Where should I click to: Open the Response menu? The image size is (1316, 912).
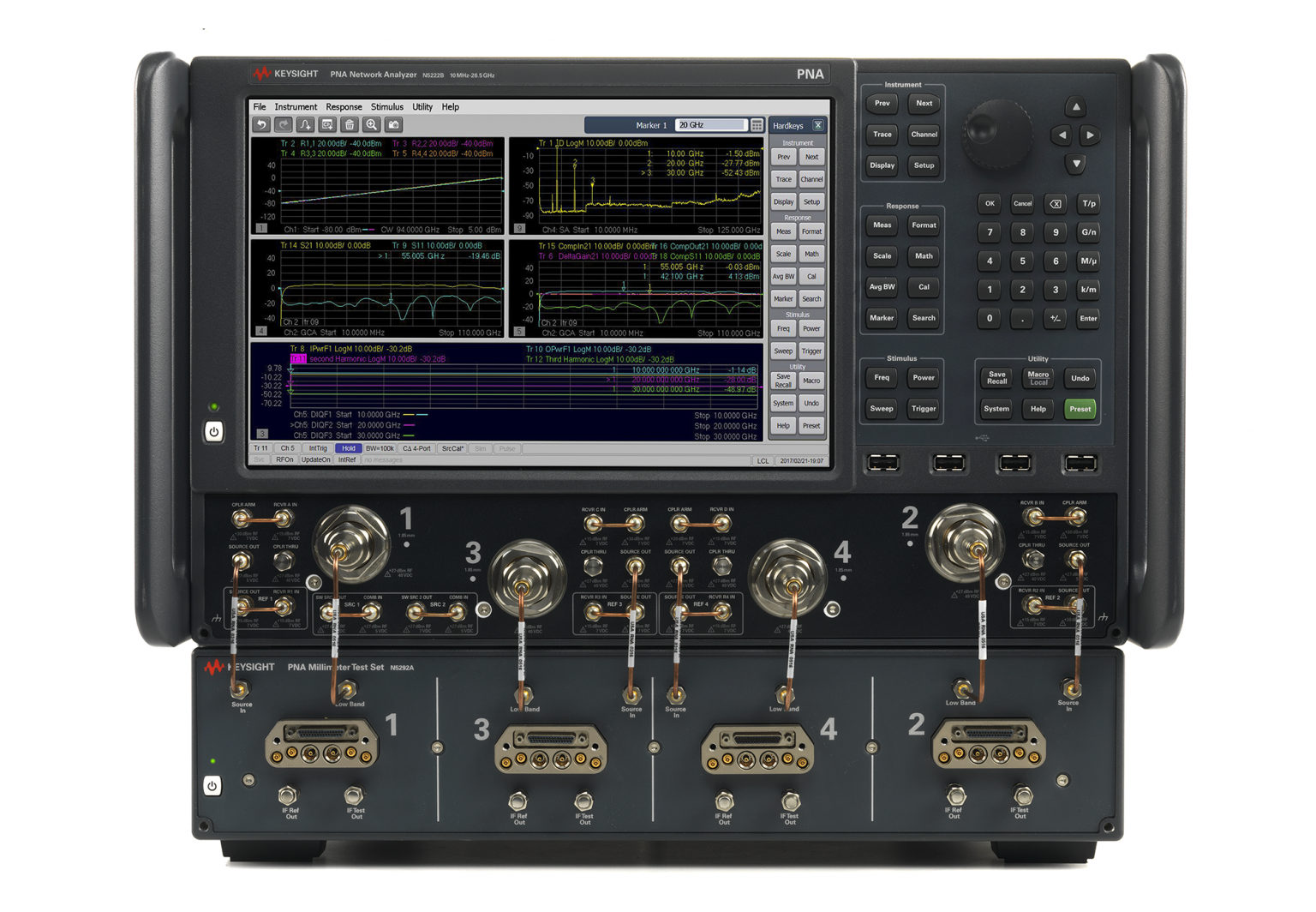tap(344, 107)
